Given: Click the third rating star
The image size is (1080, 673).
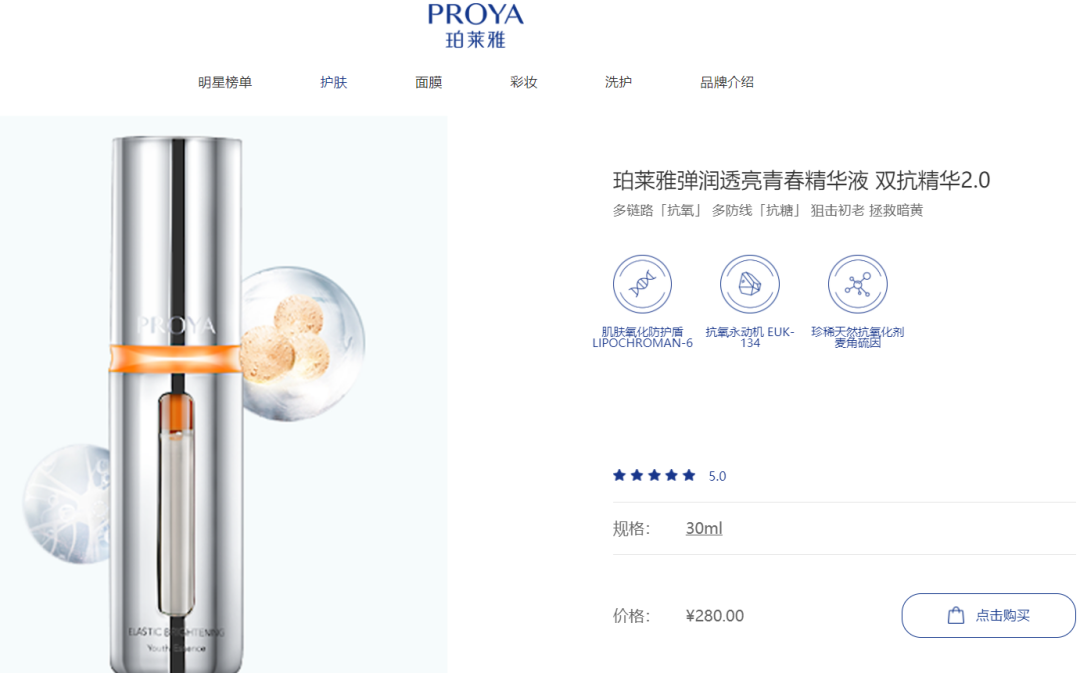Looking at the screenshot, I should point(654,475).
